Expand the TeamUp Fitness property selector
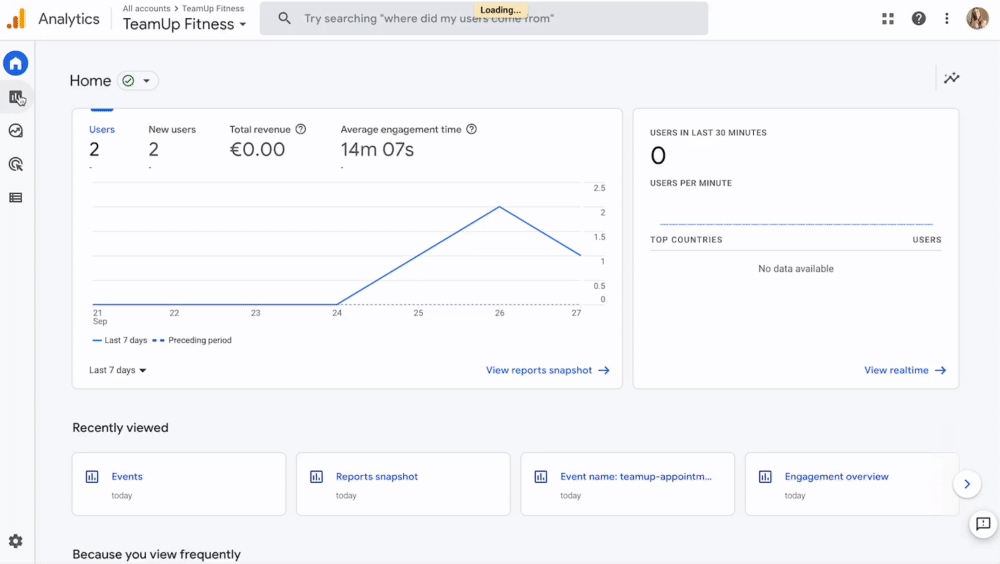This screenshot has height=564, width=1000. (184, 25)
